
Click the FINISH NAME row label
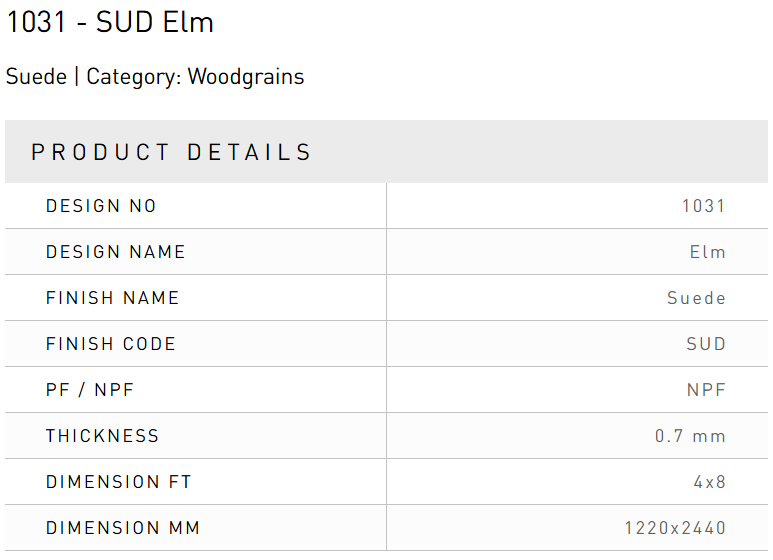tap(113, 298)
